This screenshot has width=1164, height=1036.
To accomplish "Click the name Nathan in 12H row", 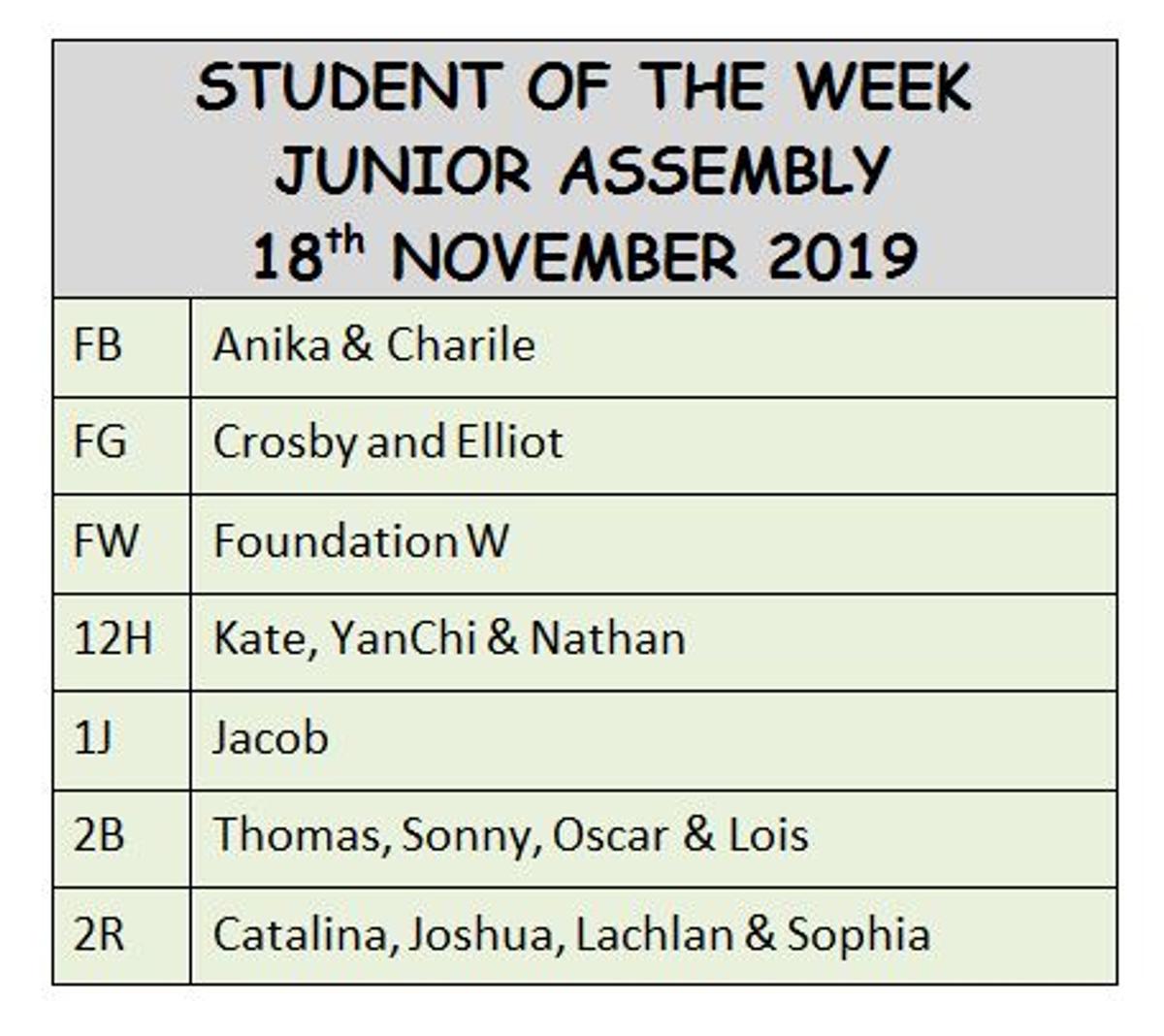I will click(608, 639).
